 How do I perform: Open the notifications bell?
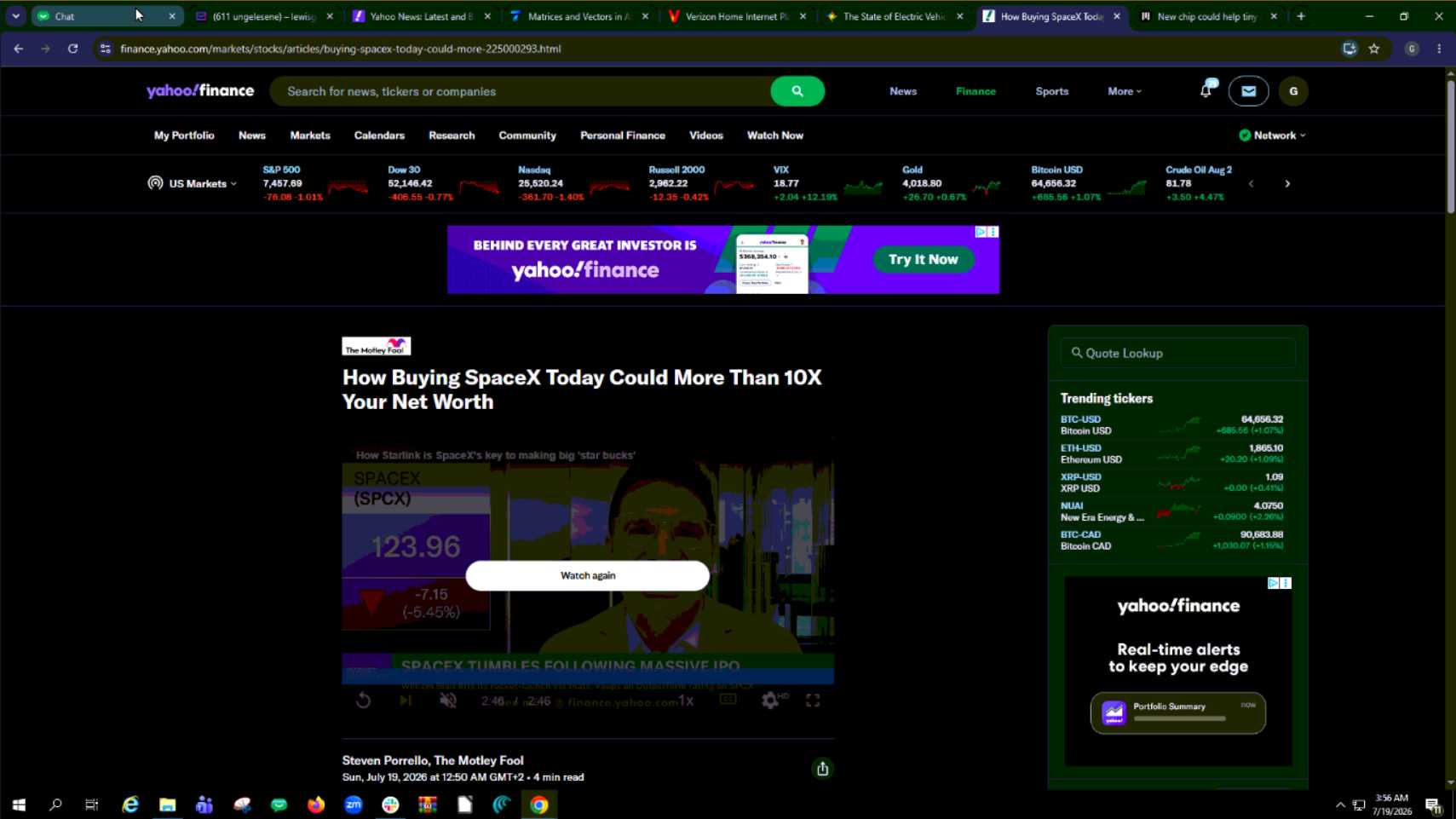1206,90
